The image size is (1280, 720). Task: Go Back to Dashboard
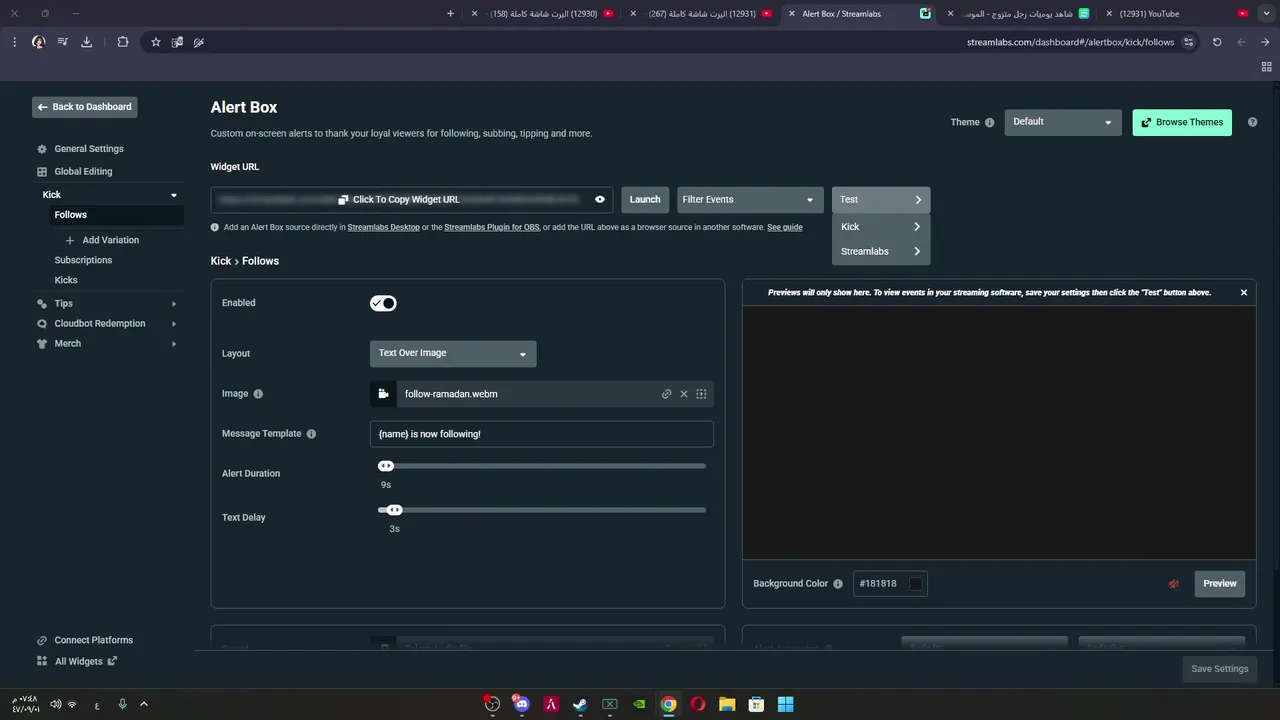click(x=84, y=107)
